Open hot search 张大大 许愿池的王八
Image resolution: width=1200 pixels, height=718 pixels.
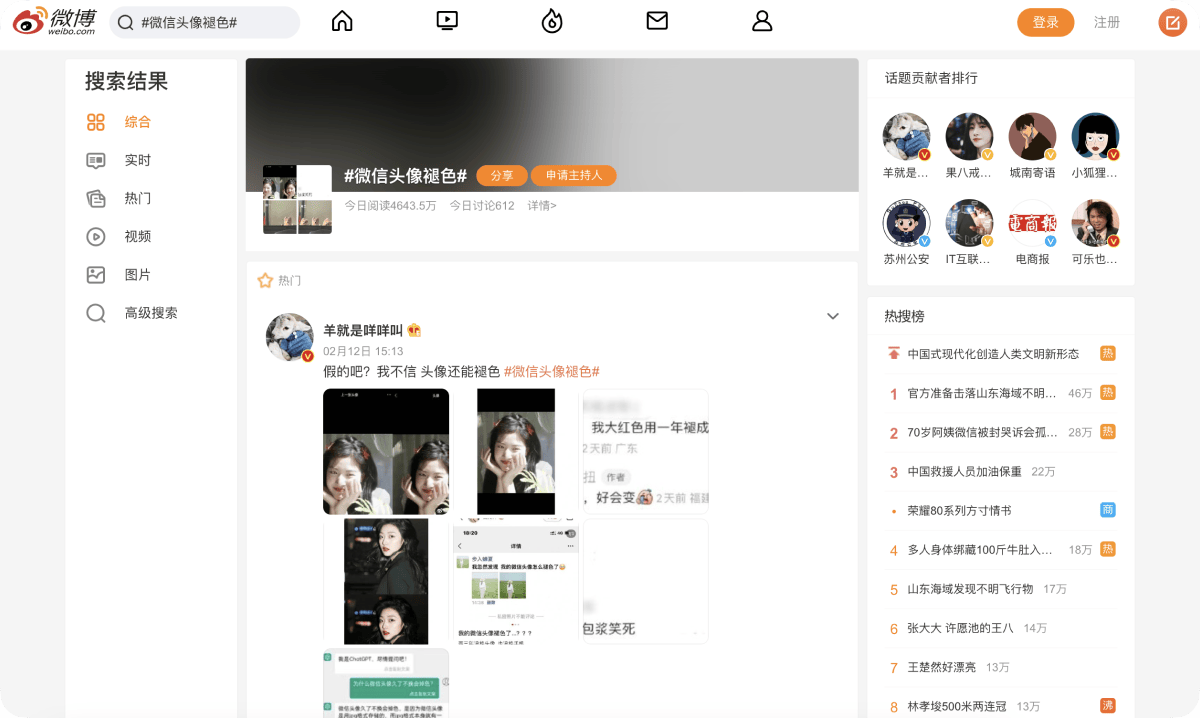coord(960,628)
